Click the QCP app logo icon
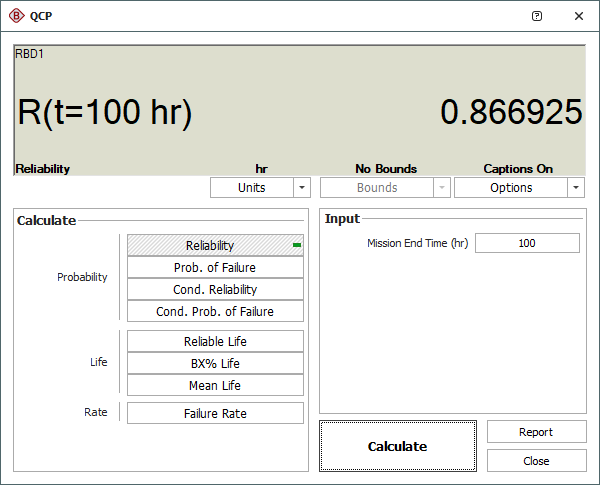Image resolution: width=600 pixels, height=485 pixels. point(16,16)
